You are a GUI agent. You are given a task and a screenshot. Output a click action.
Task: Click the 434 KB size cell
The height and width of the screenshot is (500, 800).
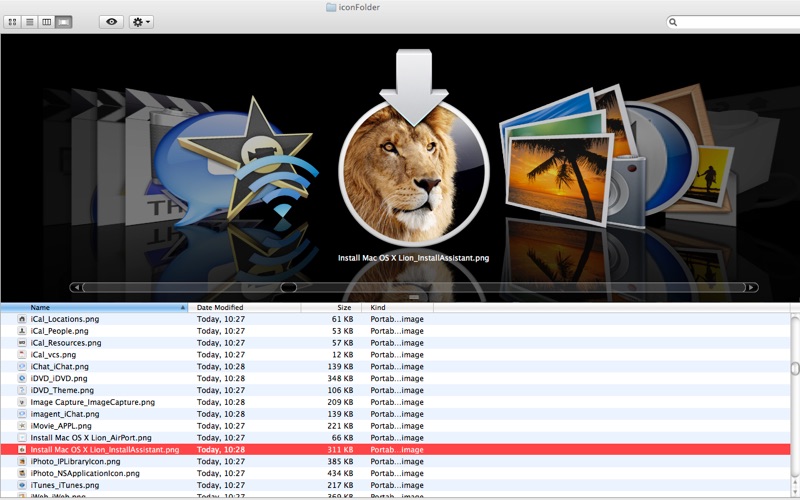(340, 473)
